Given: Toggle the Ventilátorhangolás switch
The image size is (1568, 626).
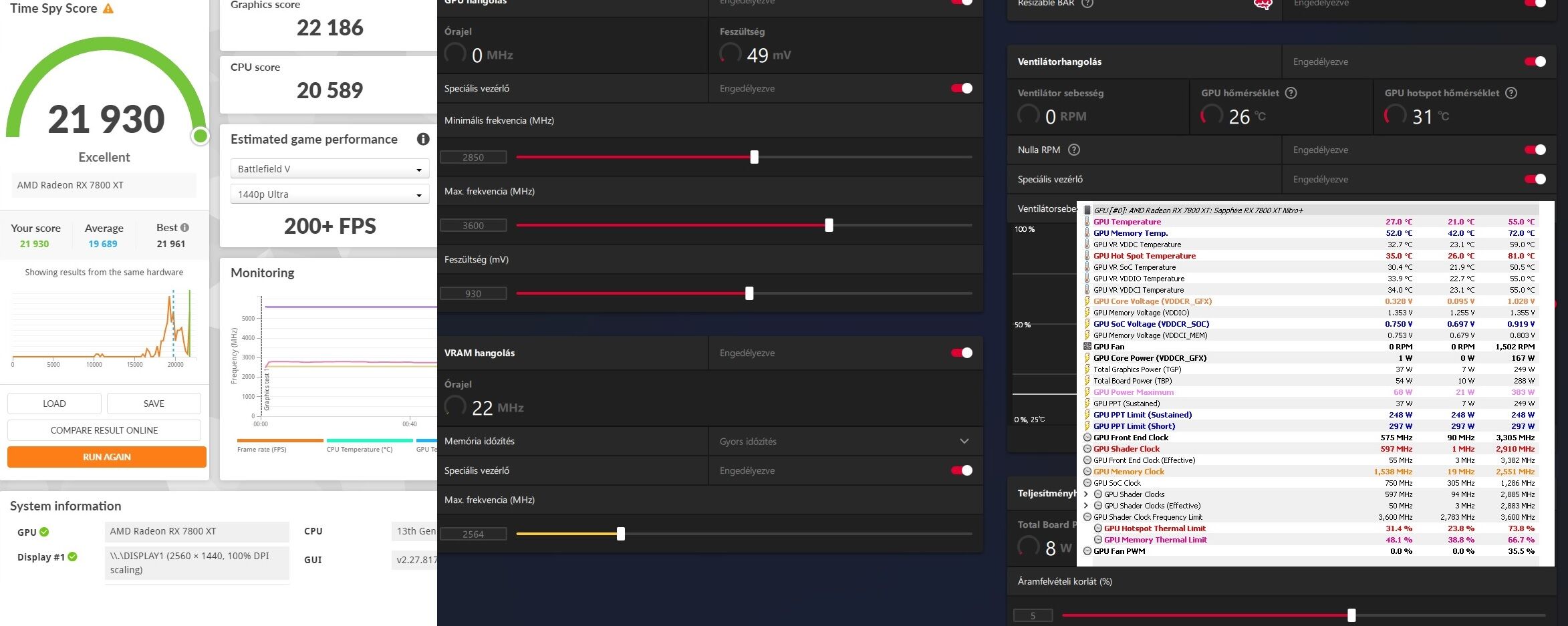Looking at the screenshot, I should point(1535,61).
